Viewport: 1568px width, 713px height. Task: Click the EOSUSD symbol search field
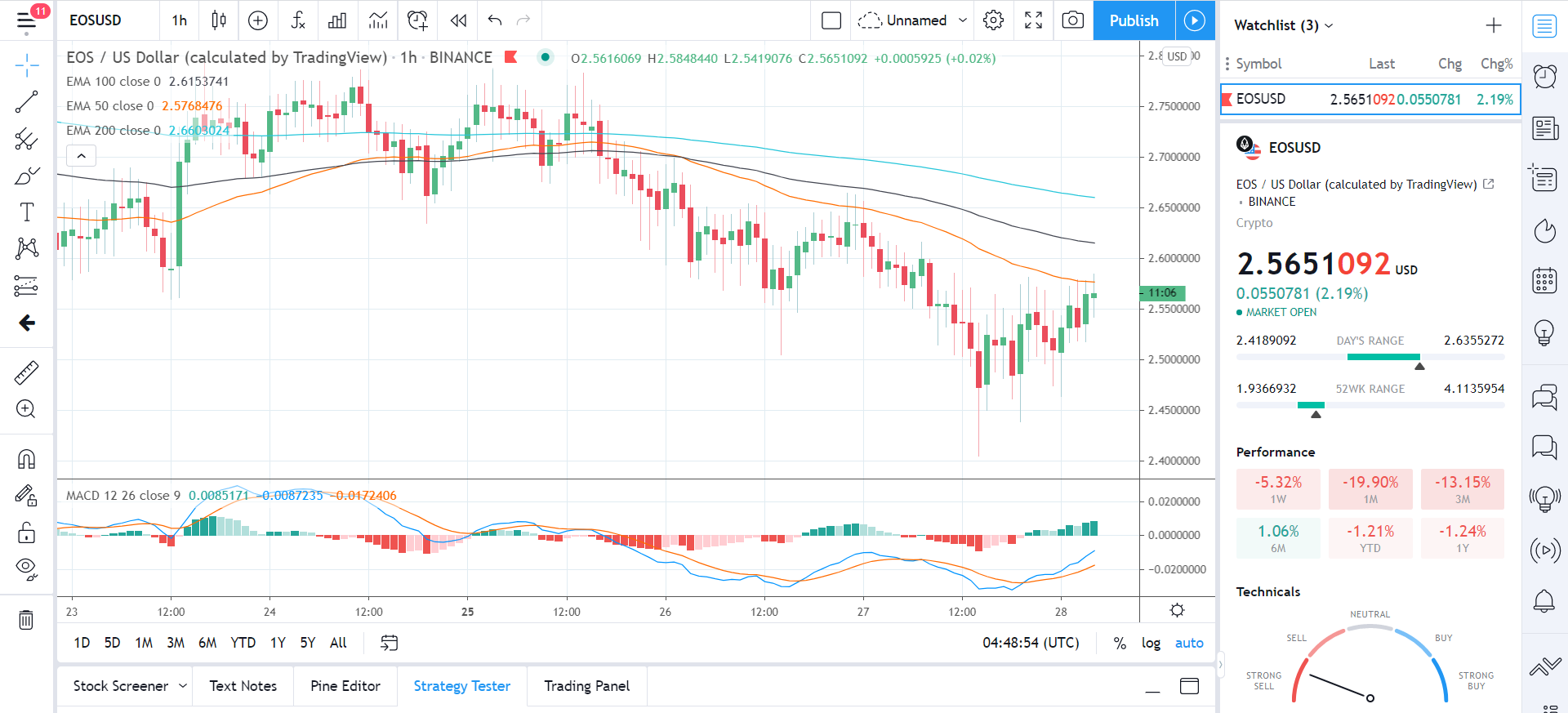coord(96,20)
